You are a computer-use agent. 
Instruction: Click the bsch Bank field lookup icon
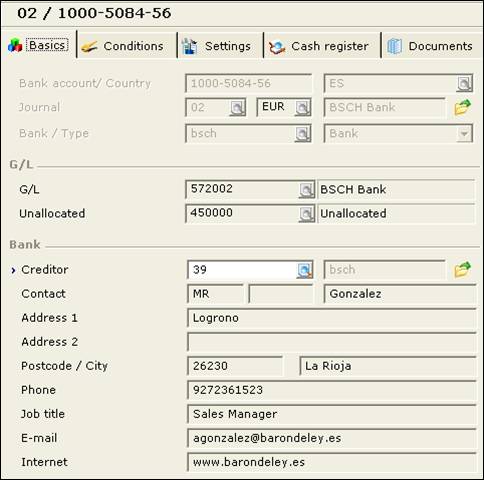click(303, 134)
